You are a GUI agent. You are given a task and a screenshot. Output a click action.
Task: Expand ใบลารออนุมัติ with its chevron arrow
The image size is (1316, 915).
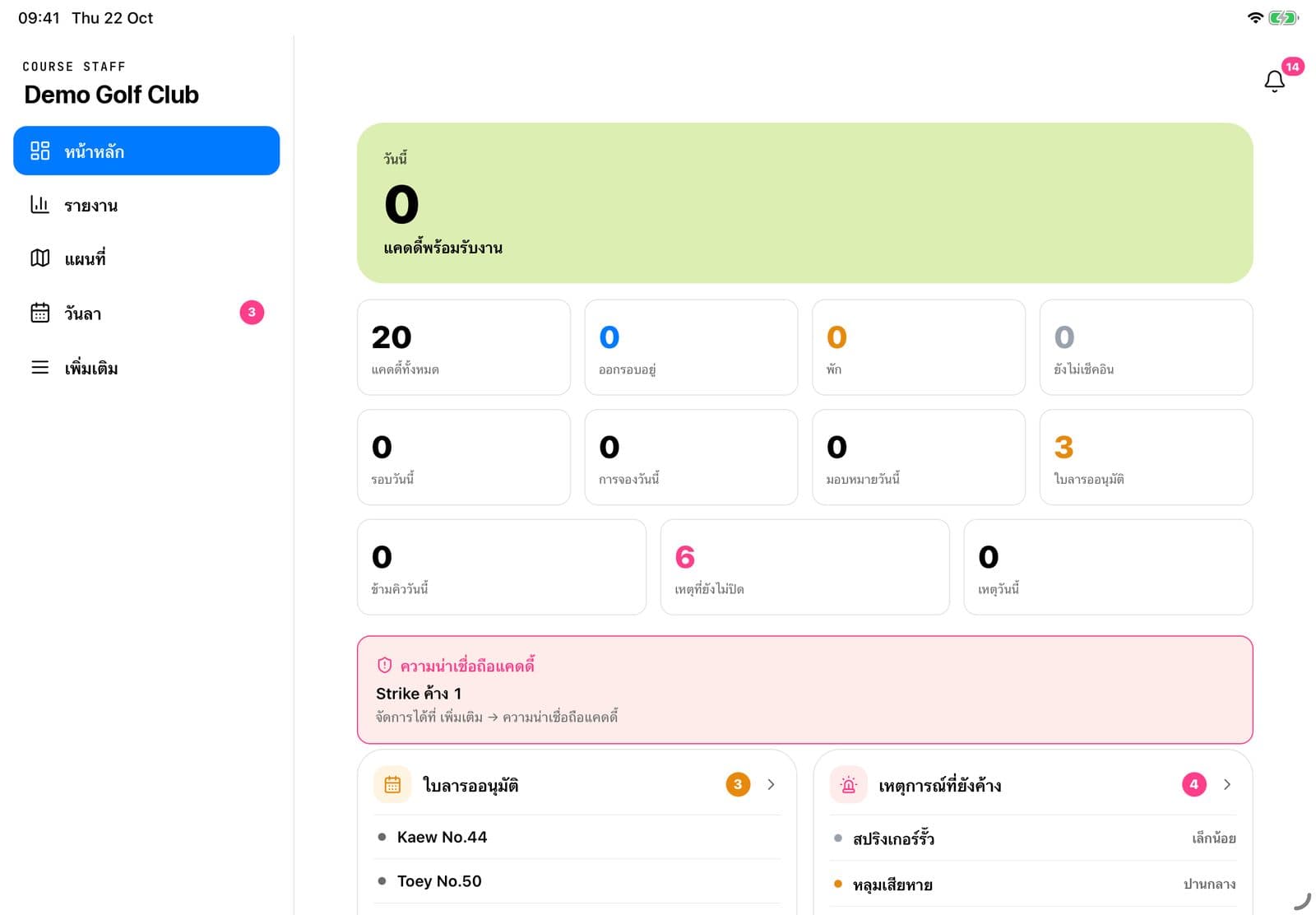(771, 784)
